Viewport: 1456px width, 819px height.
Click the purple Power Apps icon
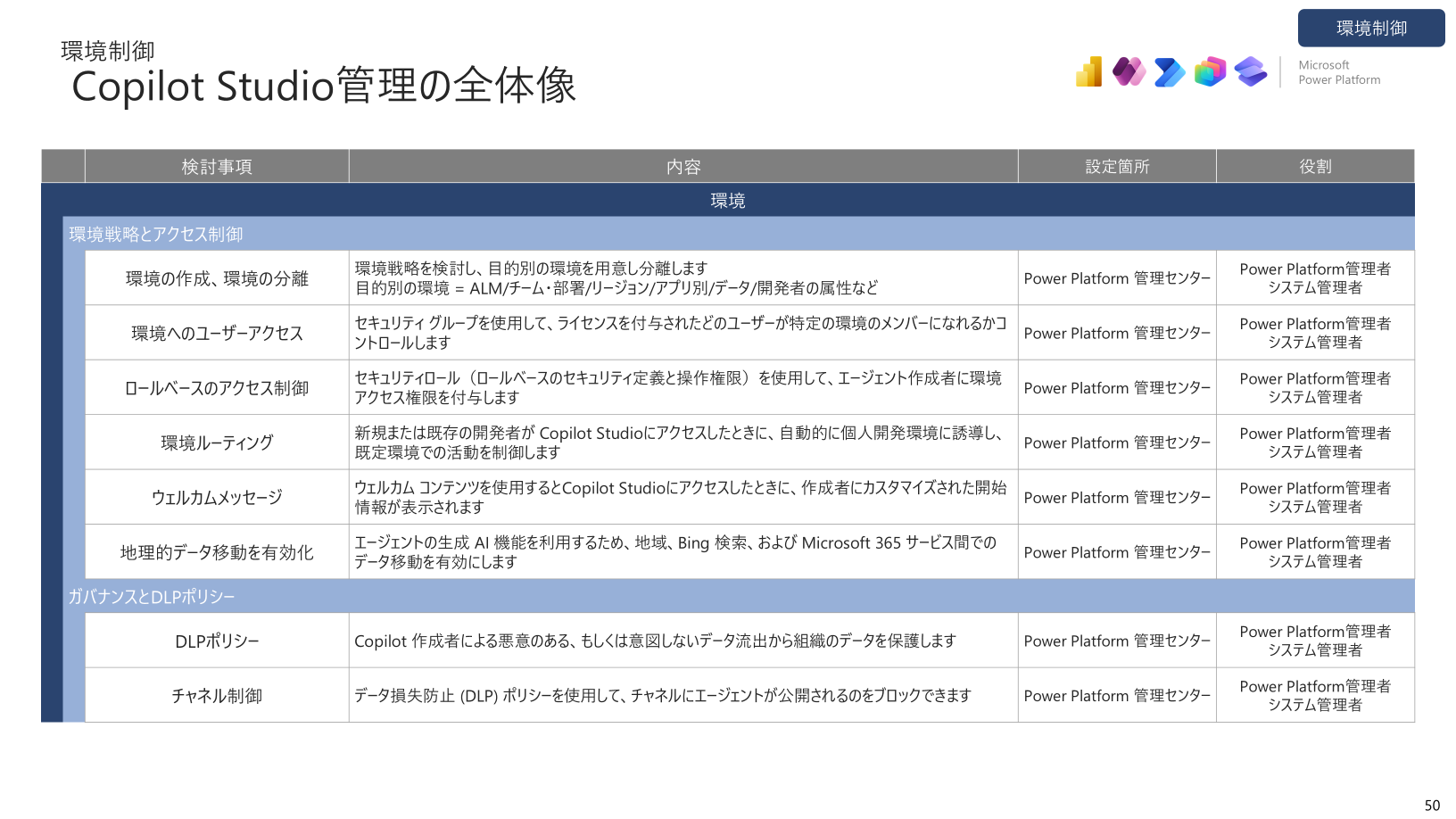[x=1129, y=71]
